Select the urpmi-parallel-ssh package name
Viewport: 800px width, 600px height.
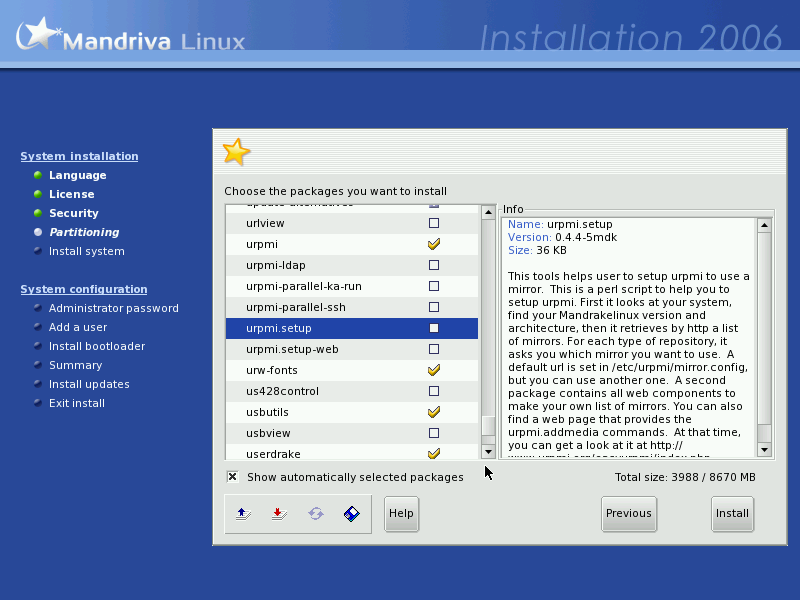point(296,307)
